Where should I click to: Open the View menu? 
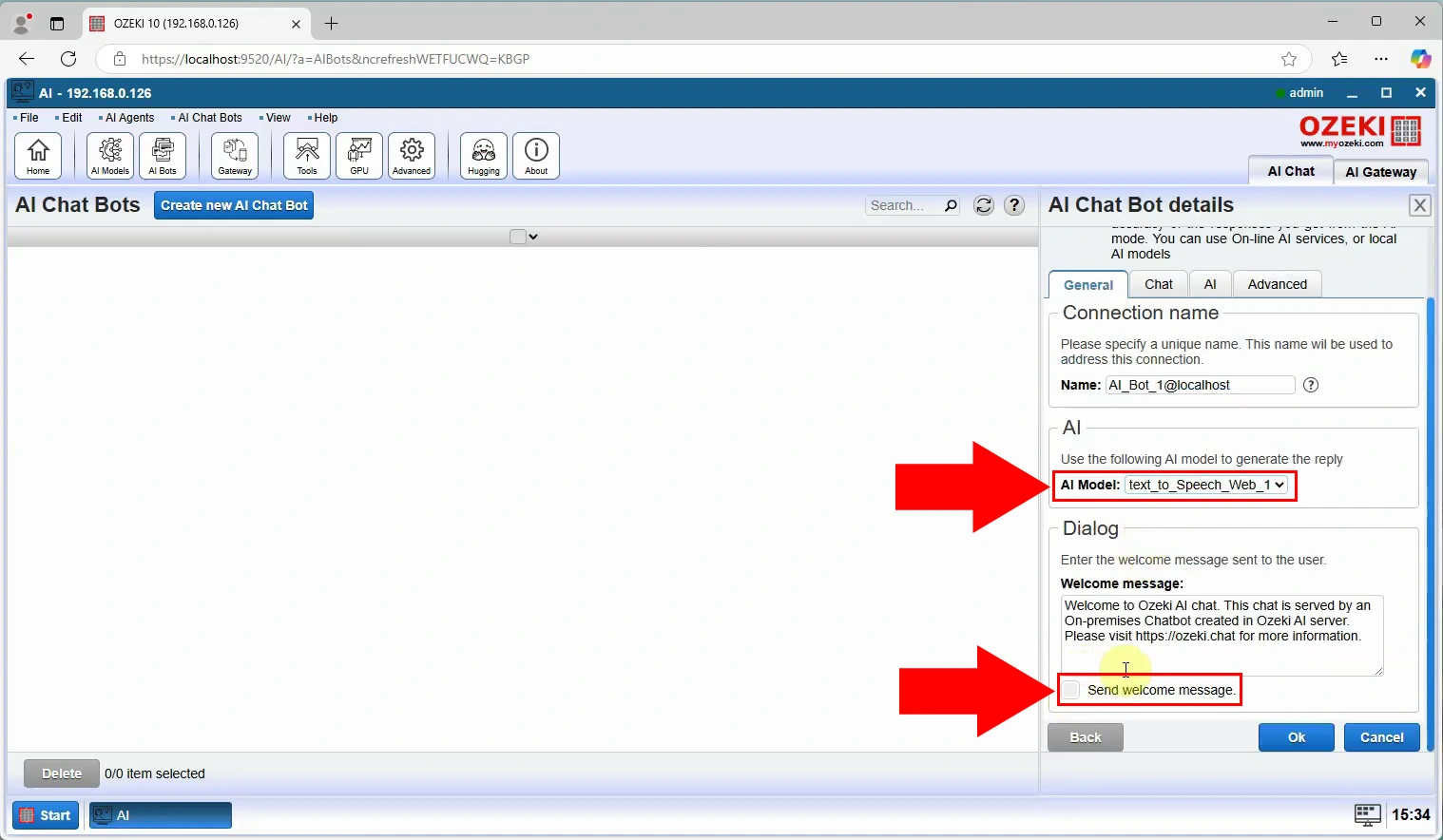pyautogui.click(x=278, y=118)
